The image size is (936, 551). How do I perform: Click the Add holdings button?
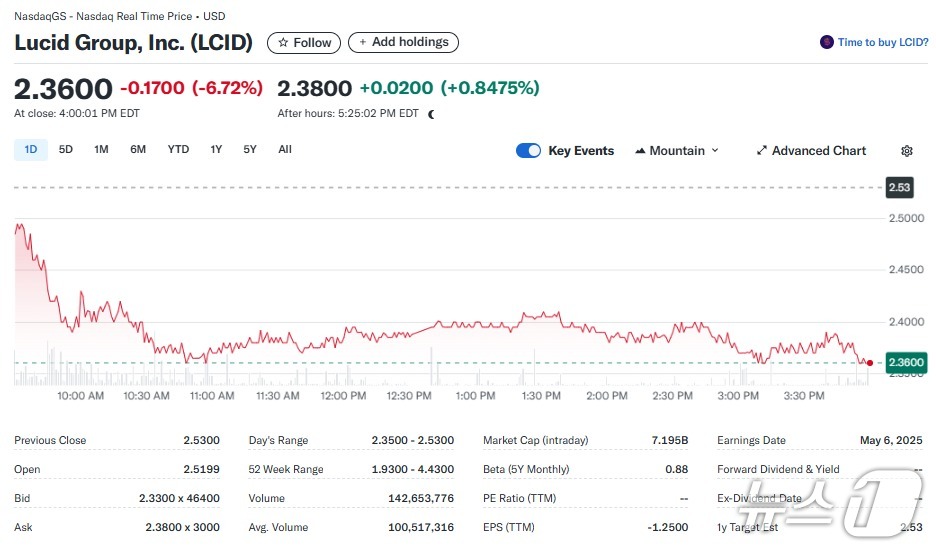(x=403, y=42)
